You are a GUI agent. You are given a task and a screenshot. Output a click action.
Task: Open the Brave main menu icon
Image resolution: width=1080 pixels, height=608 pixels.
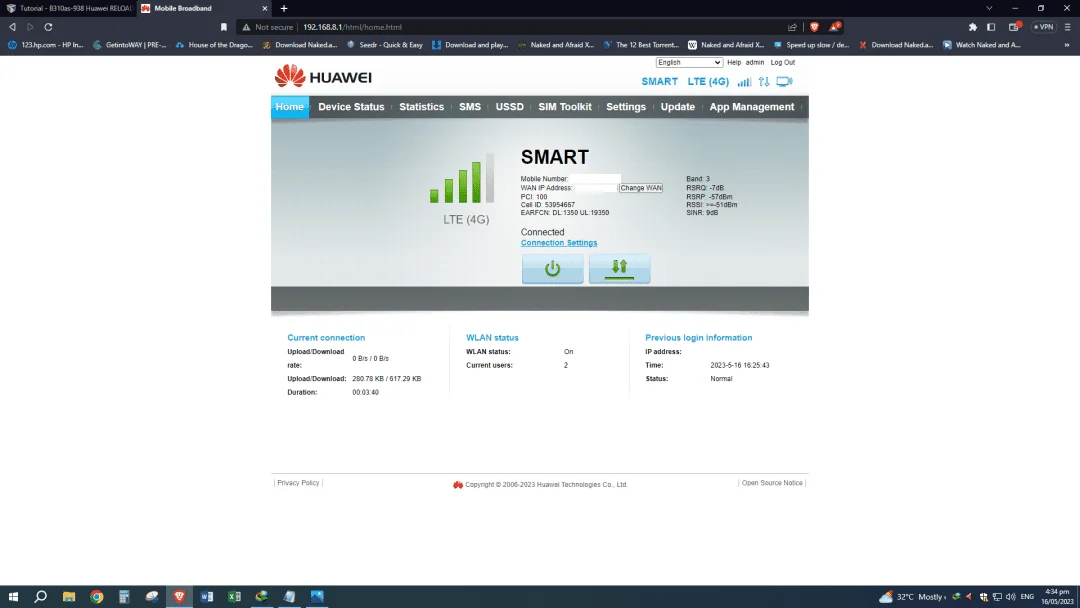1068,27
